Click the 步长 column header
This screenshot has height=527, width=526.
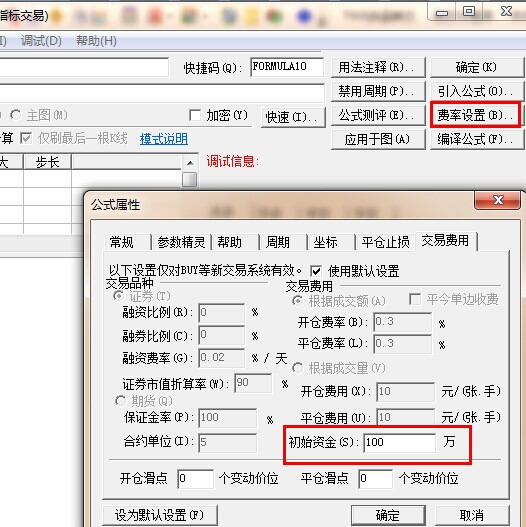coord(47,162)
